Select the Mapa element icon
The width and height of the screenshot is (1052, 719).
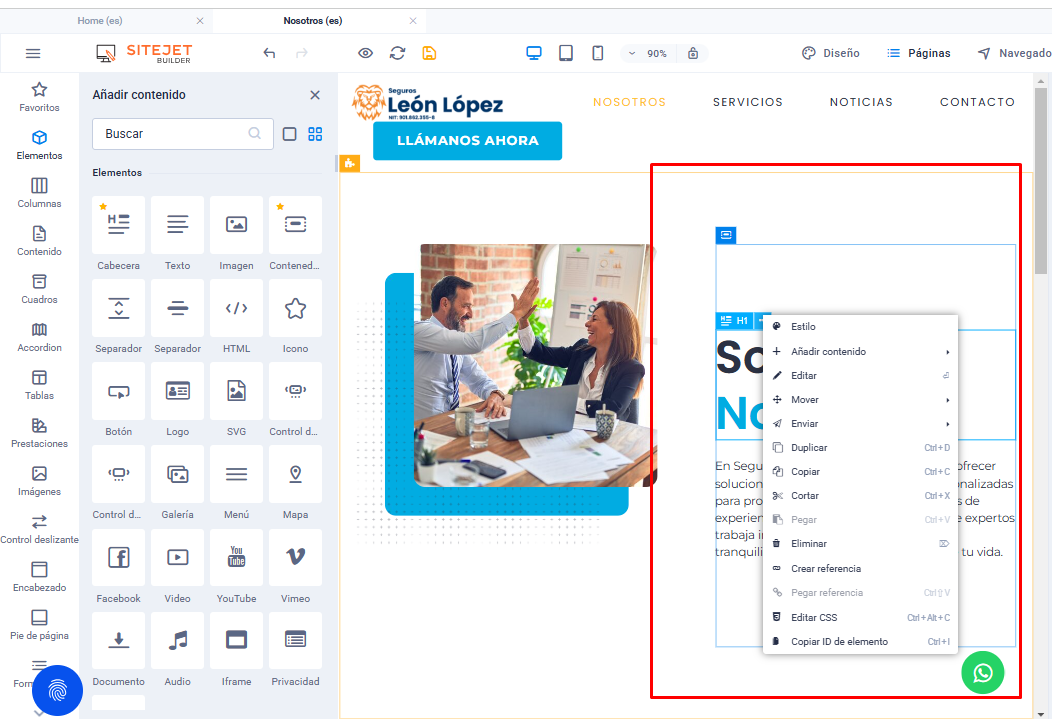[295, 474]
